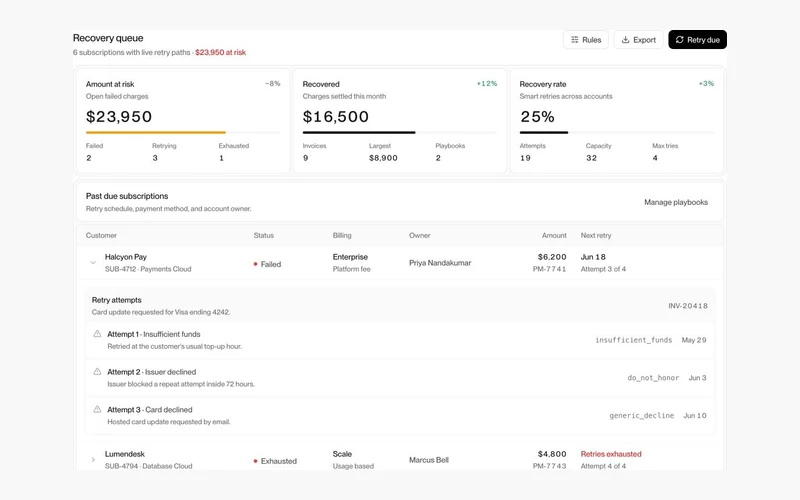Click the Status column header
This screenshot has width=800, height=500.
pos(264,235)
